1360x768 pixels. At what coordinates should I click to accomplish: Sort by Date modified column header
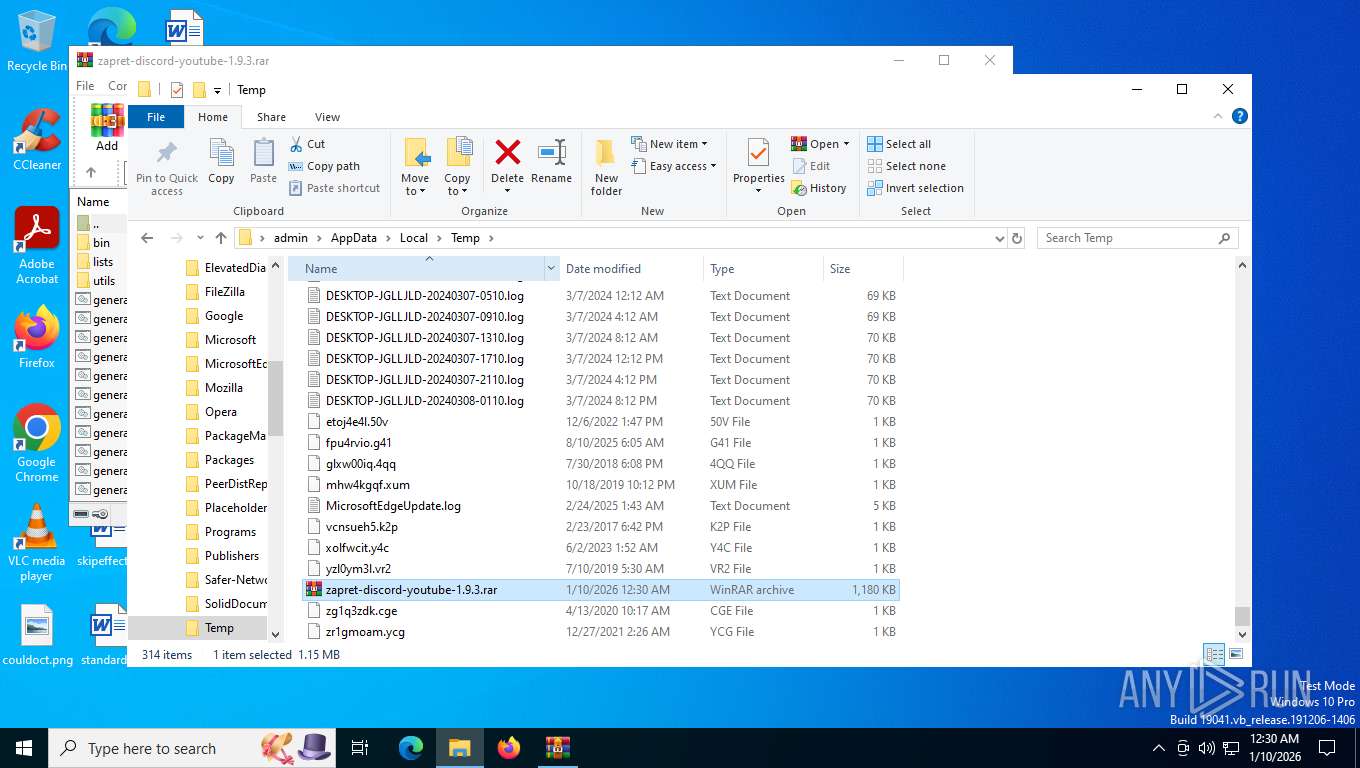point(631,269)
